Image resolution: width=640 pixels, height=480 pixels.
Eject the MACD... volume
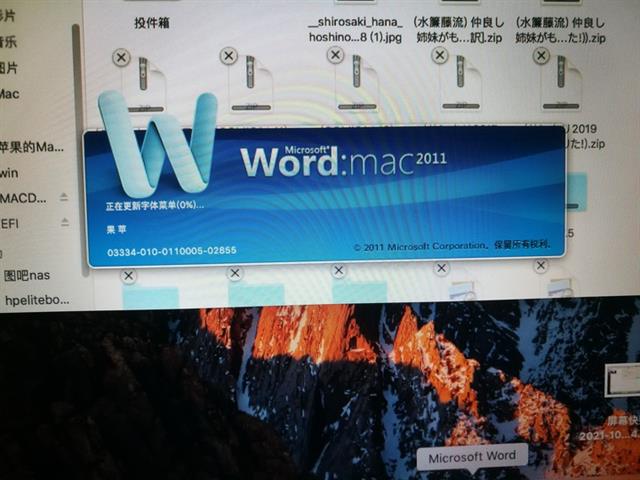click(x=64, y=198)
